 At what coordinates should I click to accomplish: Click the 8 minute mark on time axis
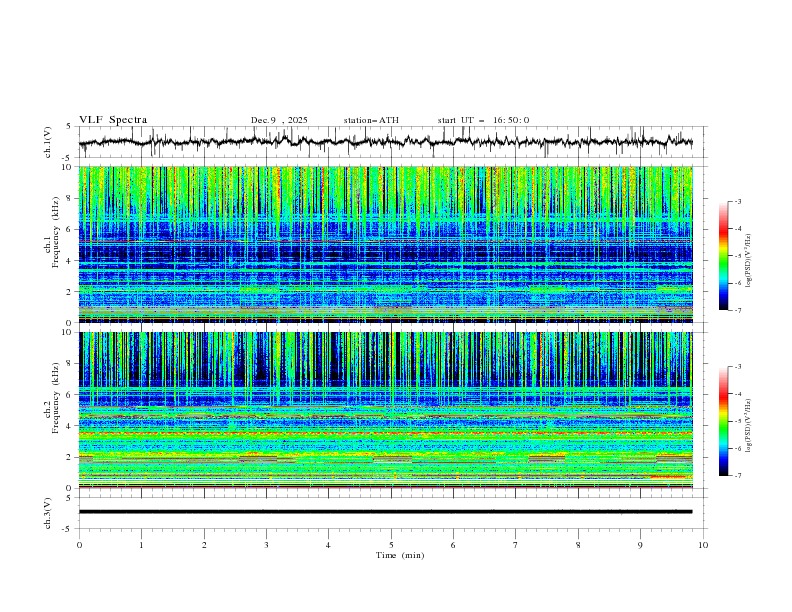[578, 545]
